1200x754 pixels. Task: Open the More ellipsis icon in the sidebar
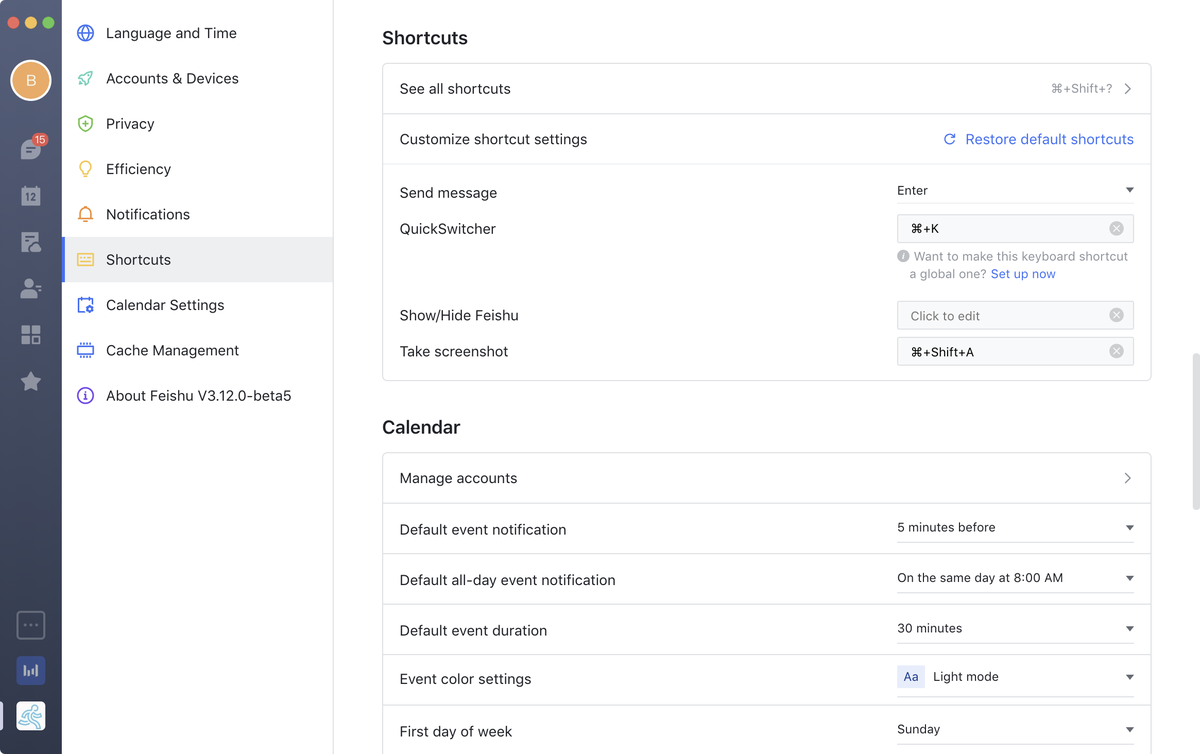pos(31,625)
